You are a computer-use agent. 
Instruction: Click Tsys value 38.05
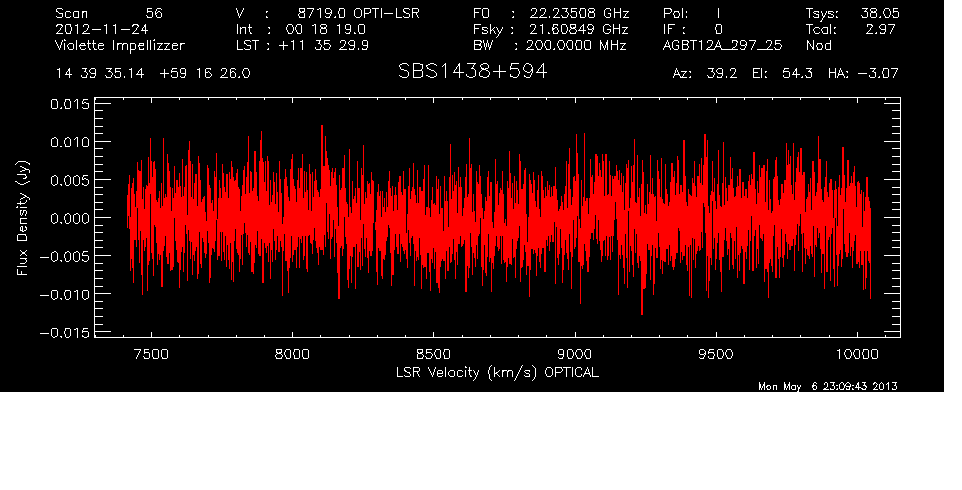click(x=879, y=13)
